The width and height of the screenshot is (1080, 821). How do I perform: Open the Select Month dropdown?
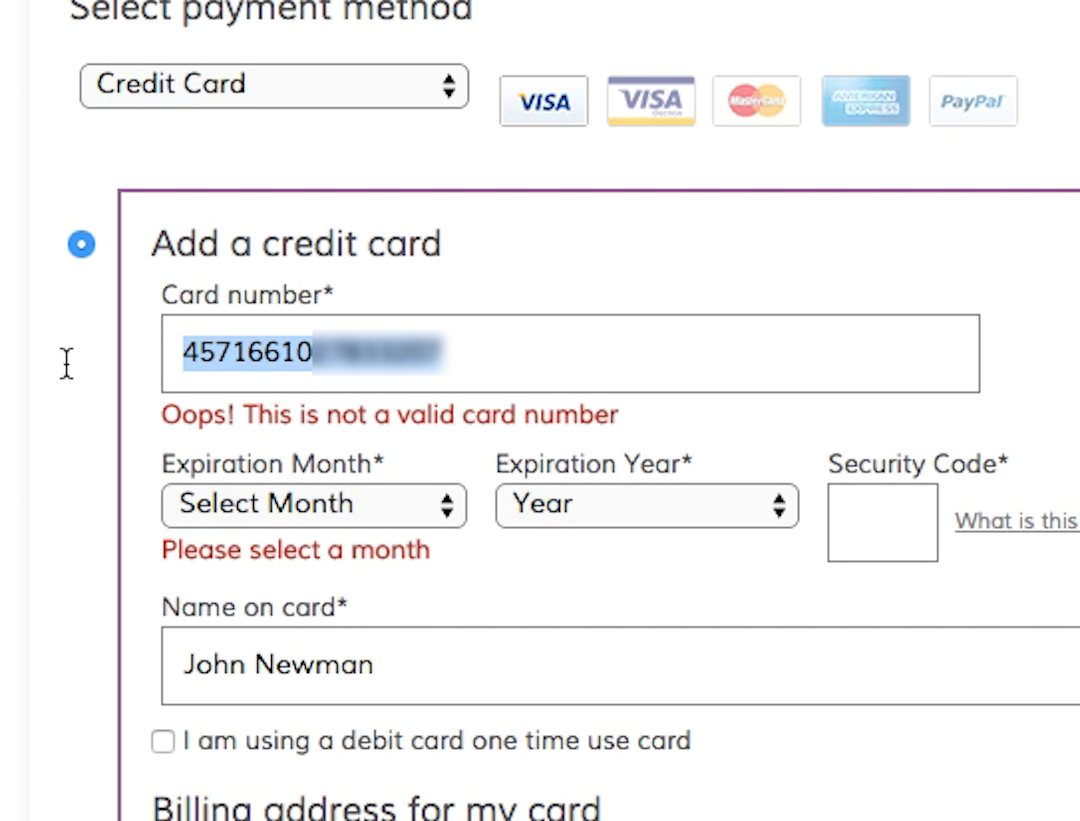point(313,505)
